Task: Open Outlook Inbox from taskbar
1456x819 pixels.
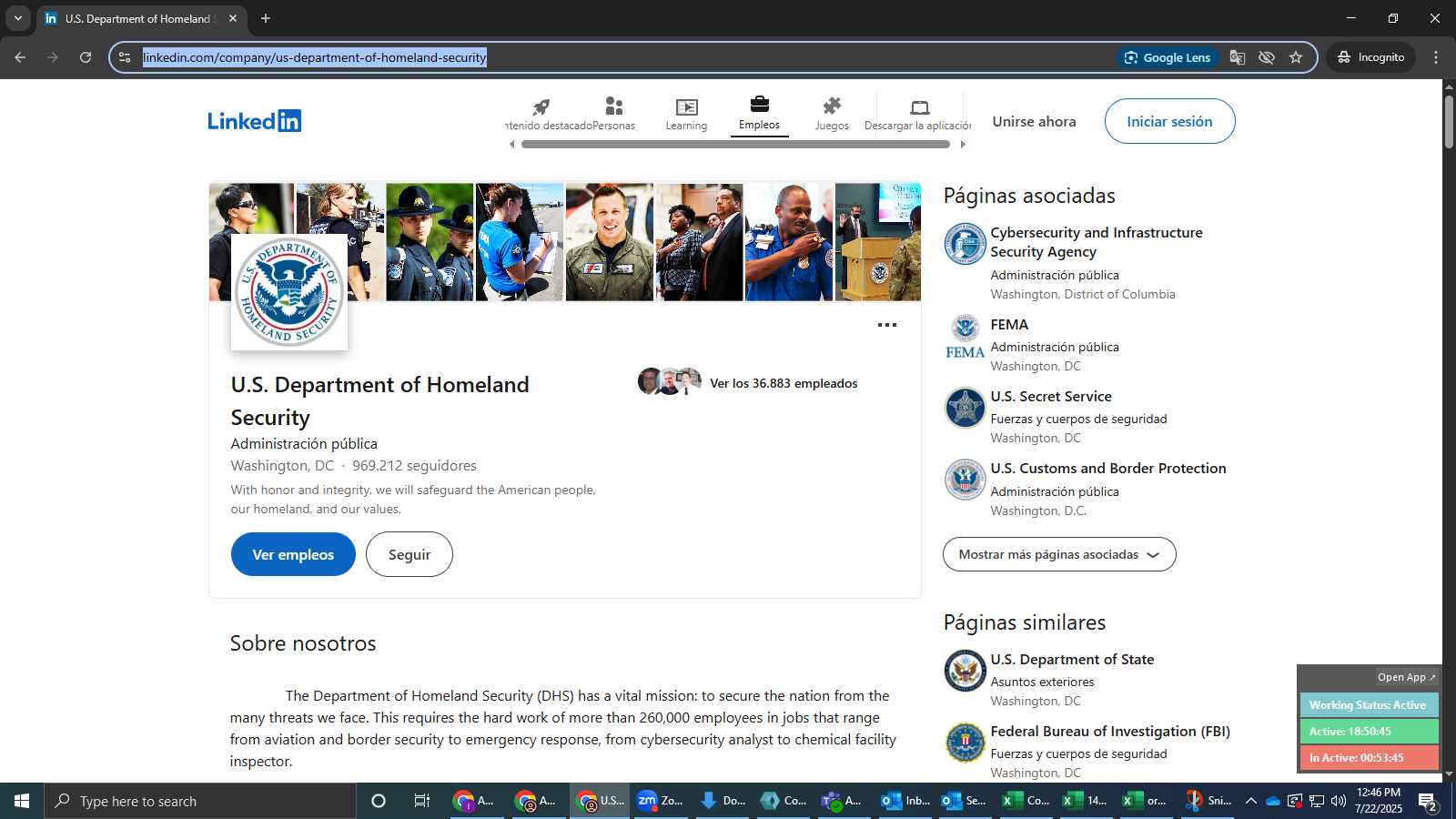Action: click(x=905, y=801)
